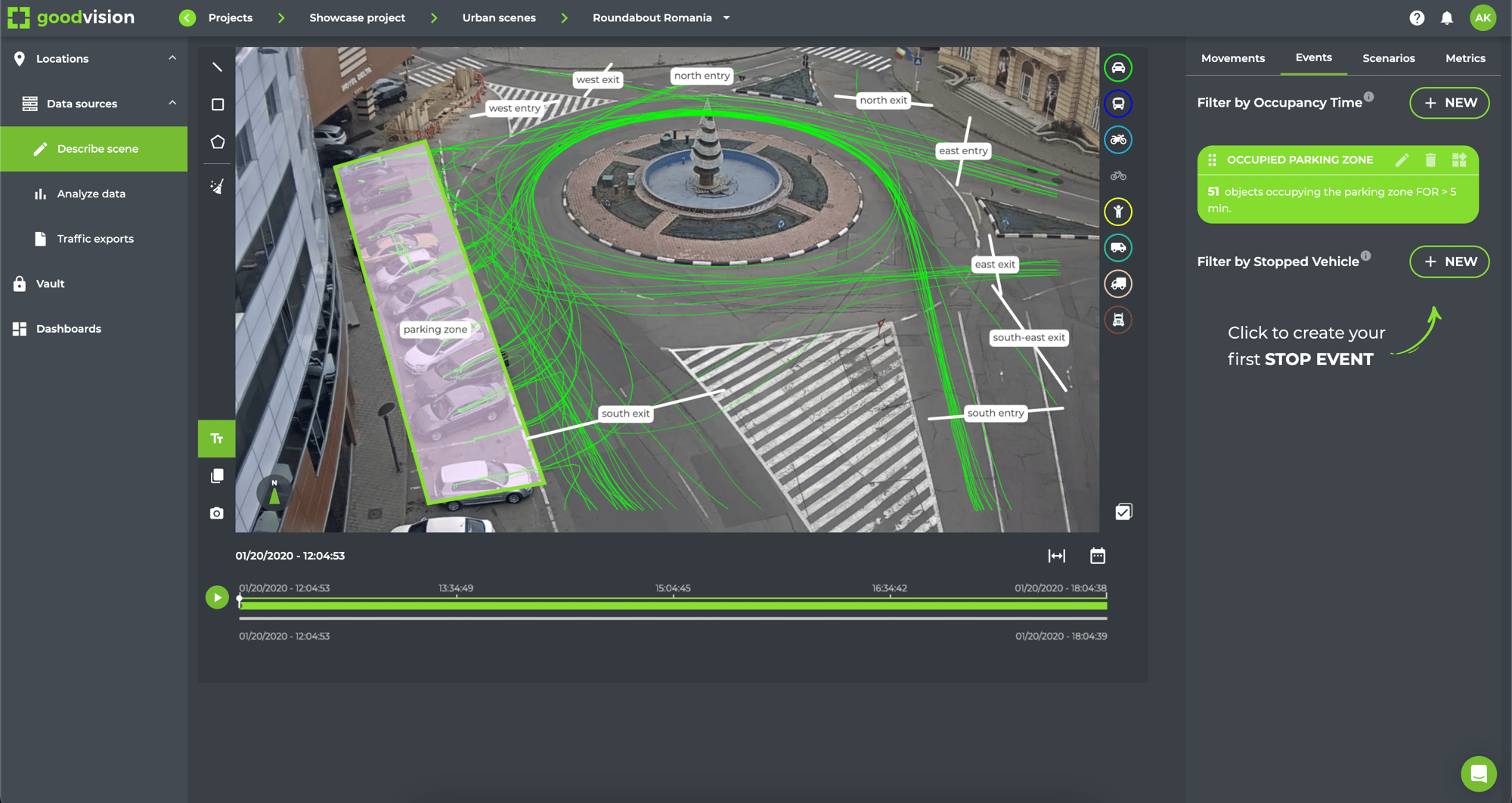The image size is (1512, 803).
Task: Collapse the Data sources section
Action: [172, 103]
